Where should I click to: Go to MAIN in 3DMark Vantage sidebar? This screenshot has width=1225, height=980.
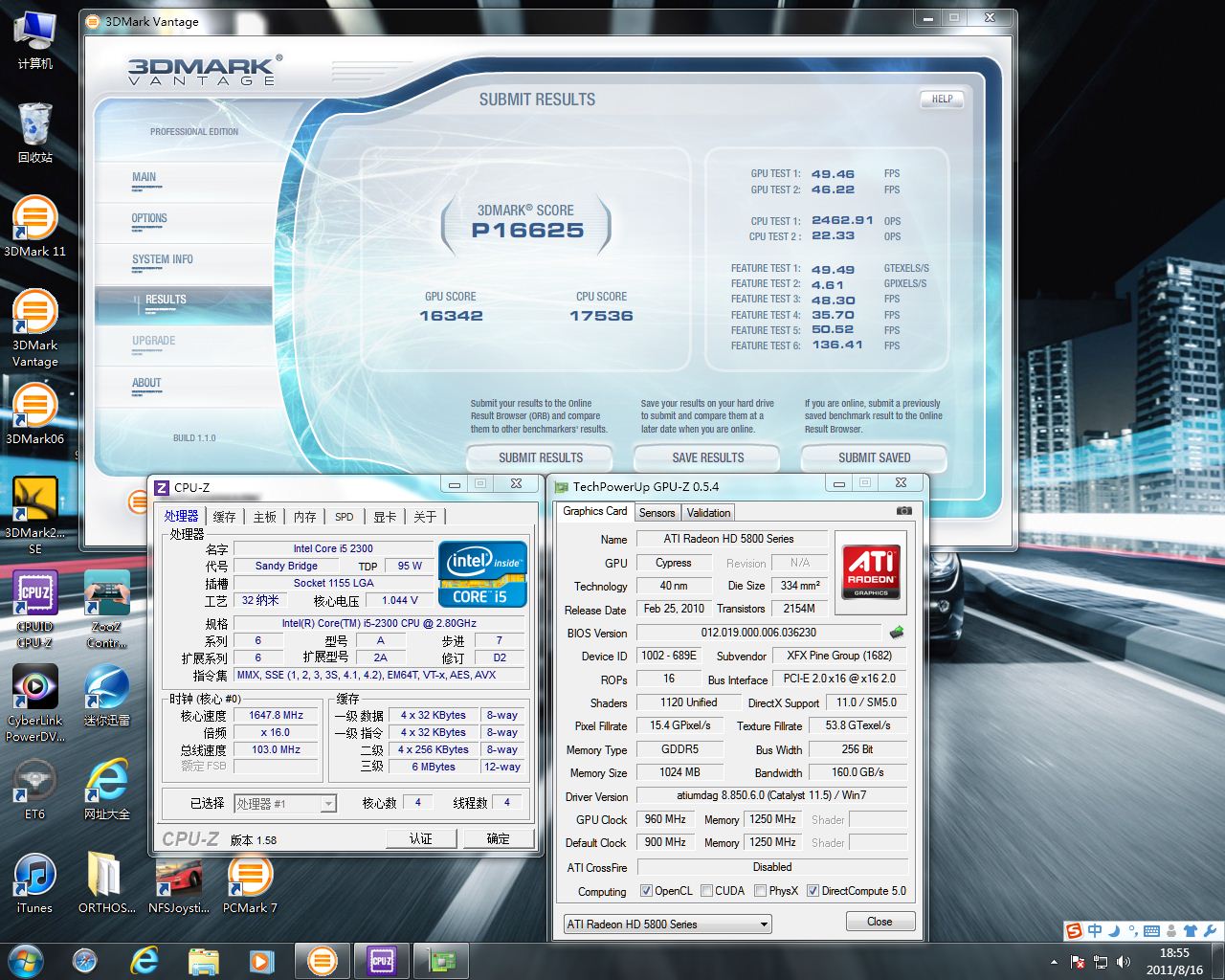tap(144, 177)
